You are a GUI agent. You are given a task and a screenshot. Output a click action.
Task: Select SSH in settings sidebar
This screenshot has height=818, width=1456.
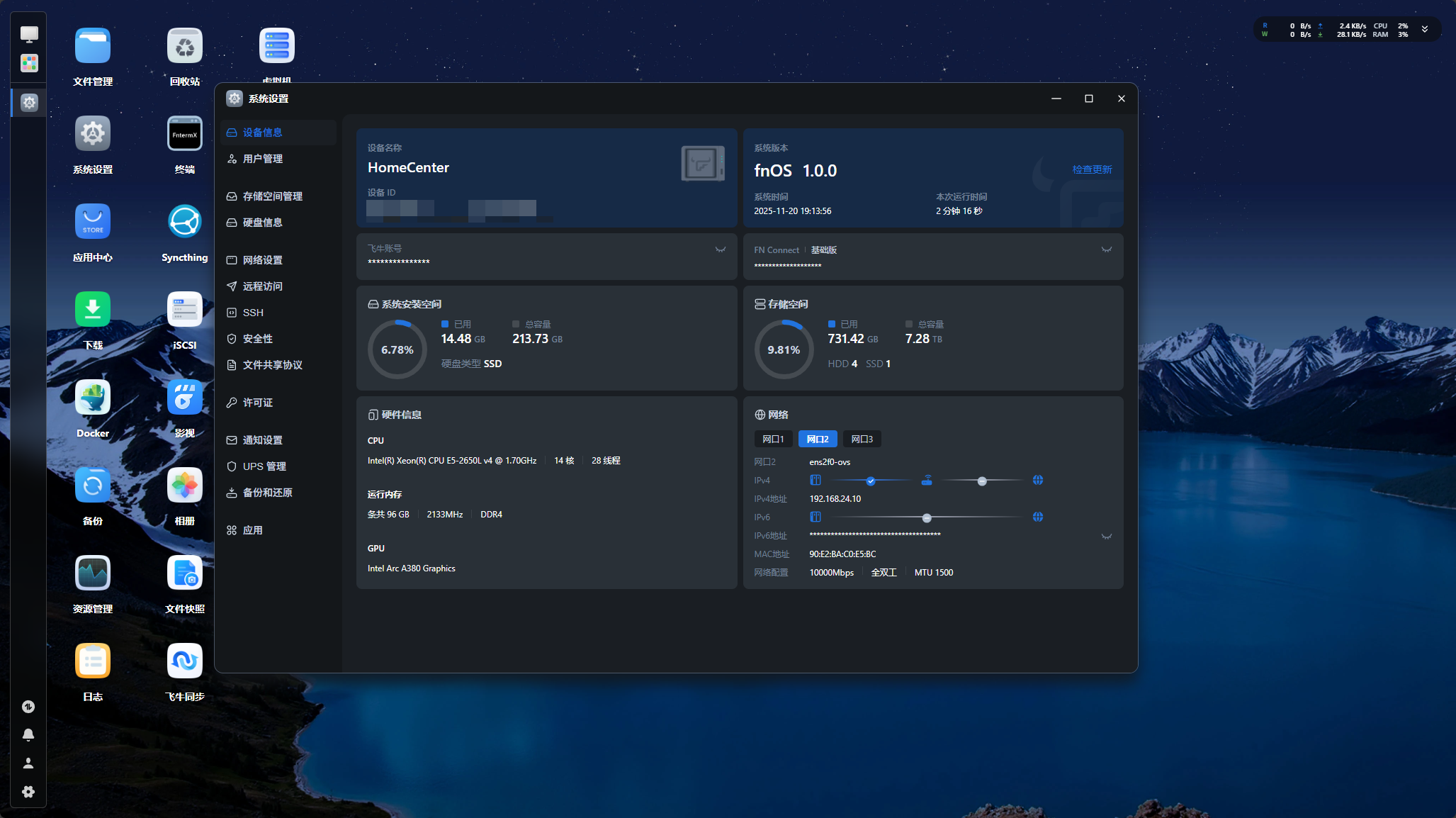[x=253, y=313]
